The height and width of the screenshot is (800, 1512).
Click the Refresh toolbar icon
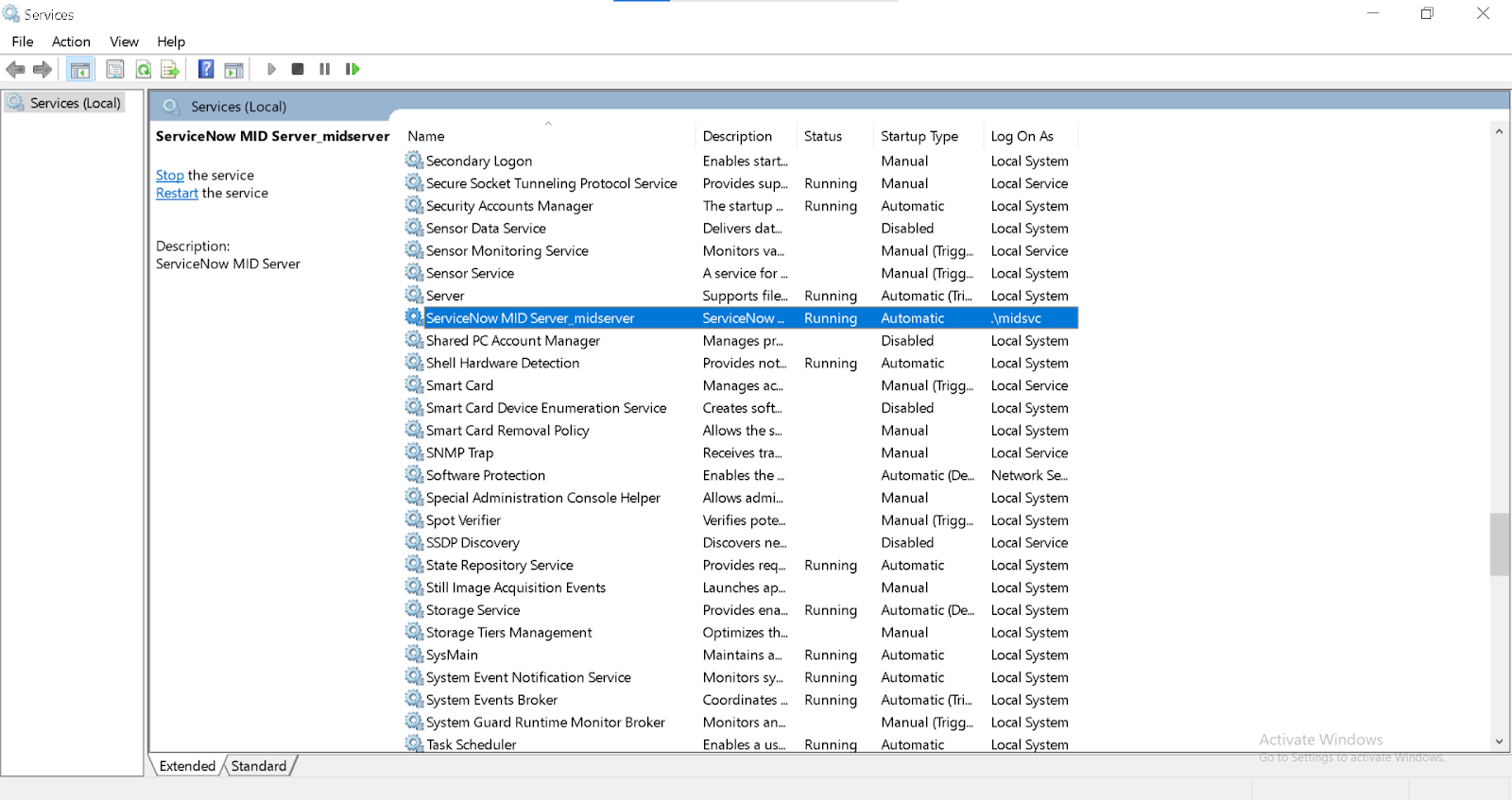(x=143, y=69)
